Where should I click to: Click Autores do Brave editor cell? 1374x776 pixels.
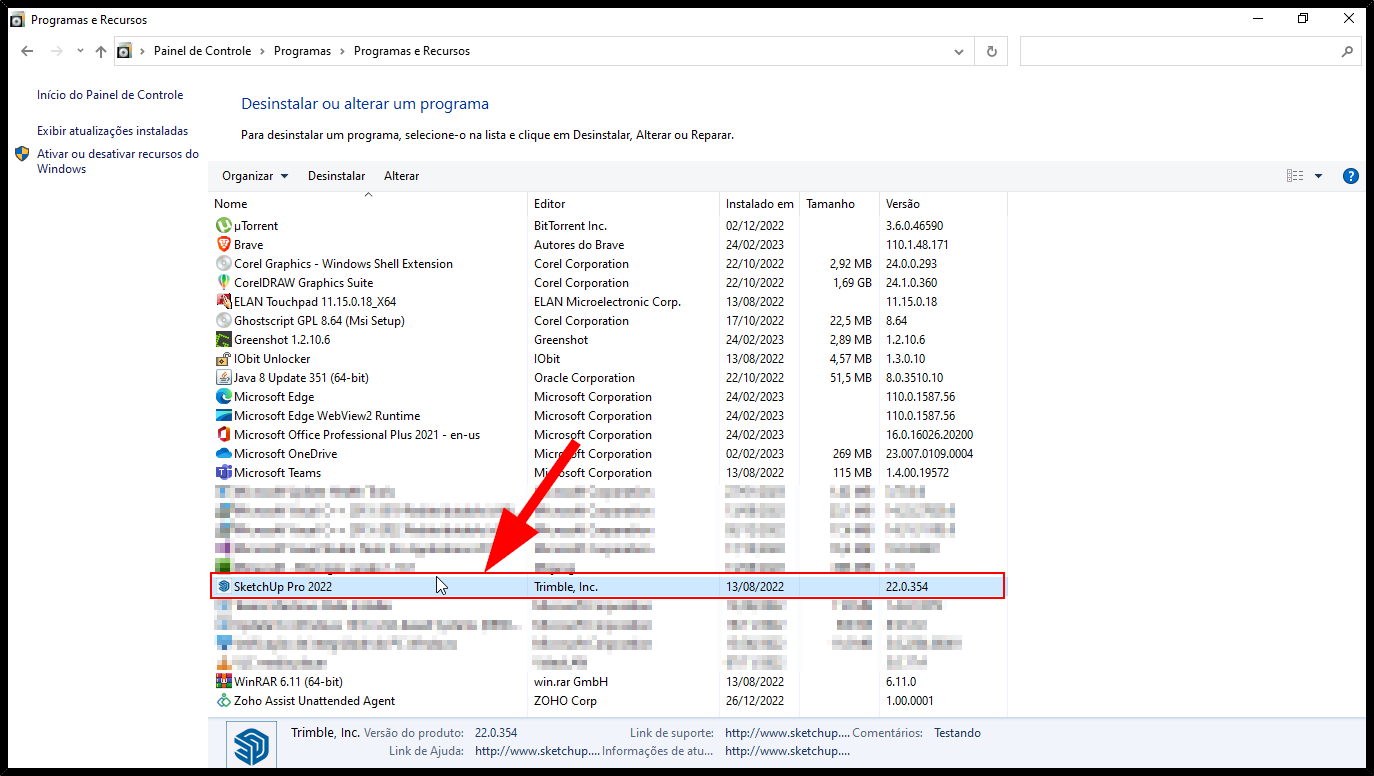click(x=579, y=245)
